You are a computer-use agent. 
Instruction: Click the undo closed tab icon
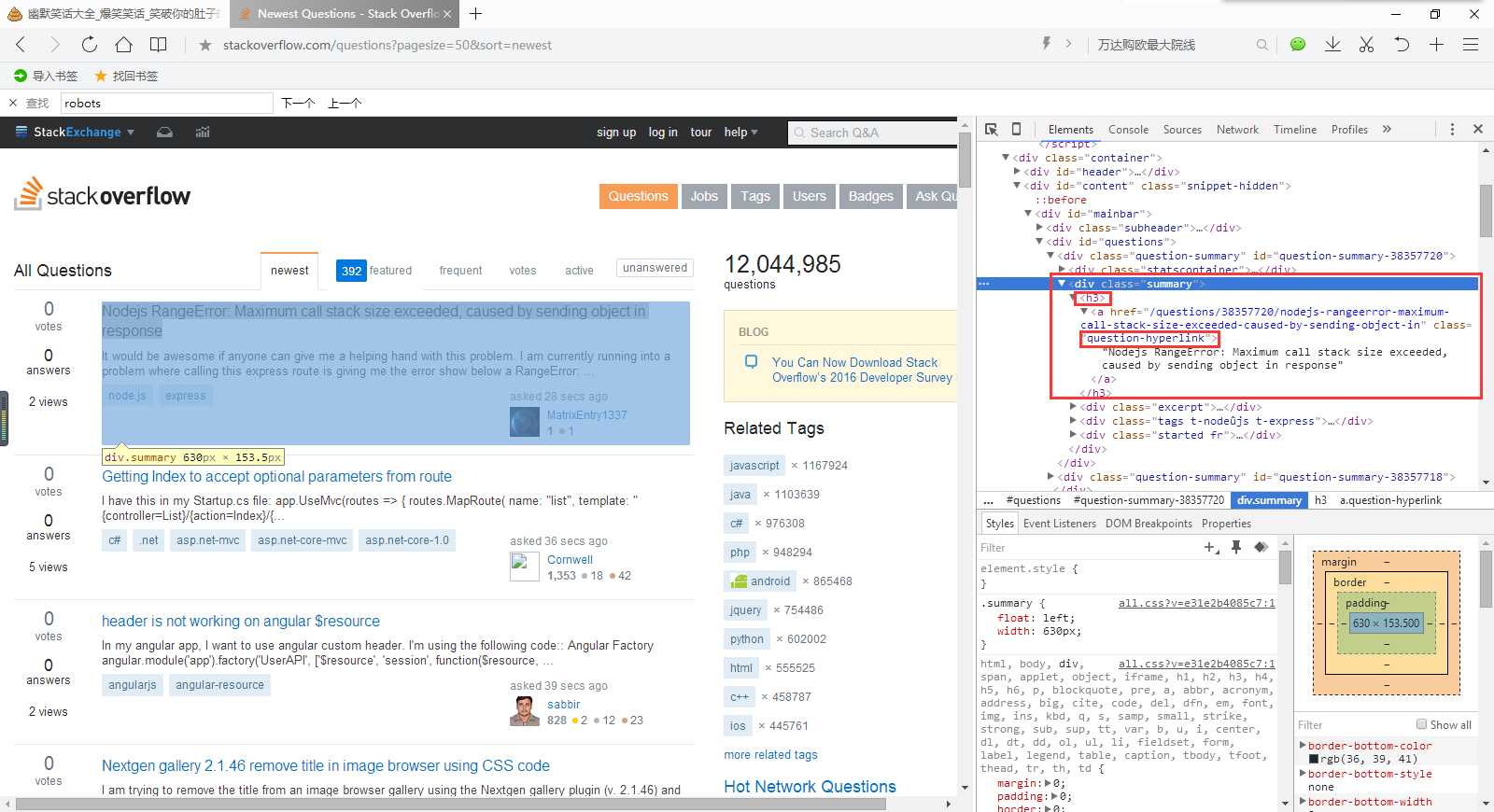pyautogui.click(x=1402, y=44)
